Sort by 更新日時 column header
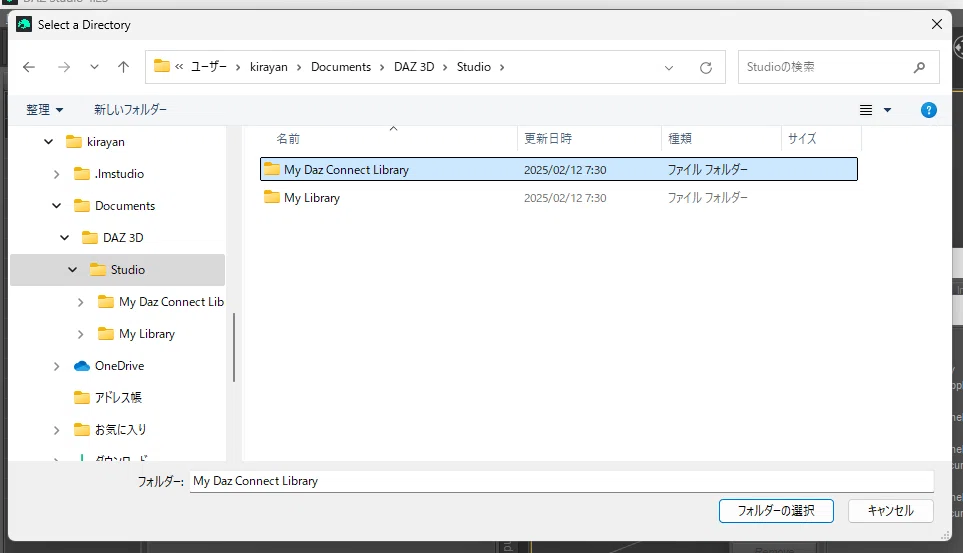963x553 pixels. click(x=548, y=139)
